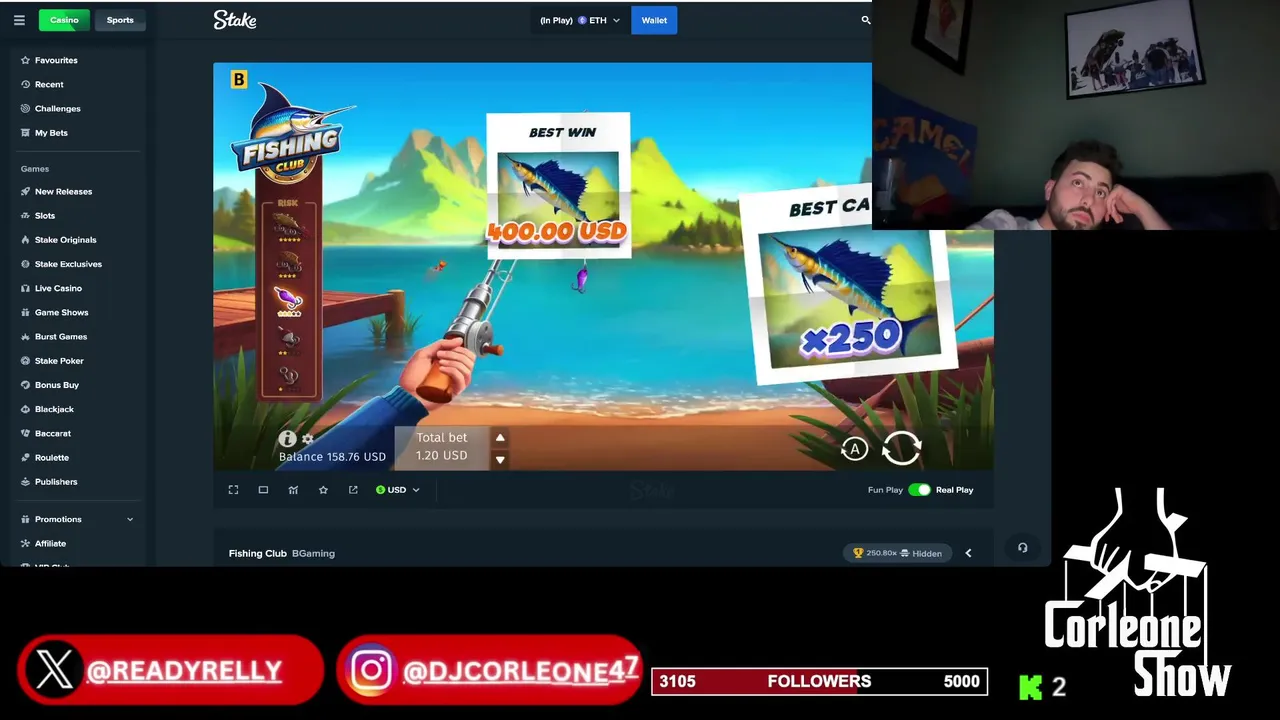Click the BGaming B badge
Screen dimensions: 1280x720
point(239,79)
